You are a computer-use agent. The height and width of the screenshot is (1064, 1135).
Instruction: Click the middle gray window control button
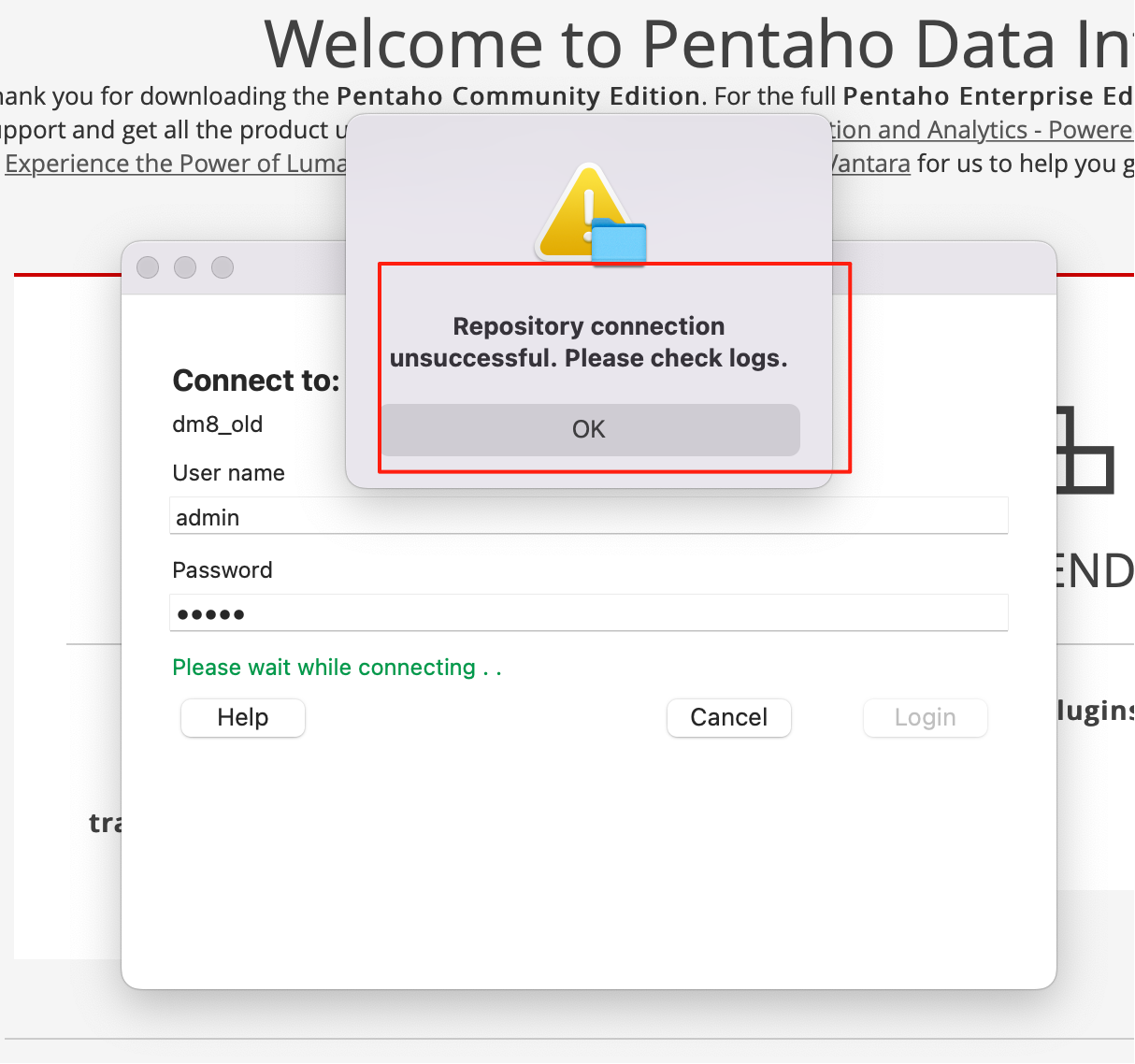pyautogui.click(x=185, y=267)
